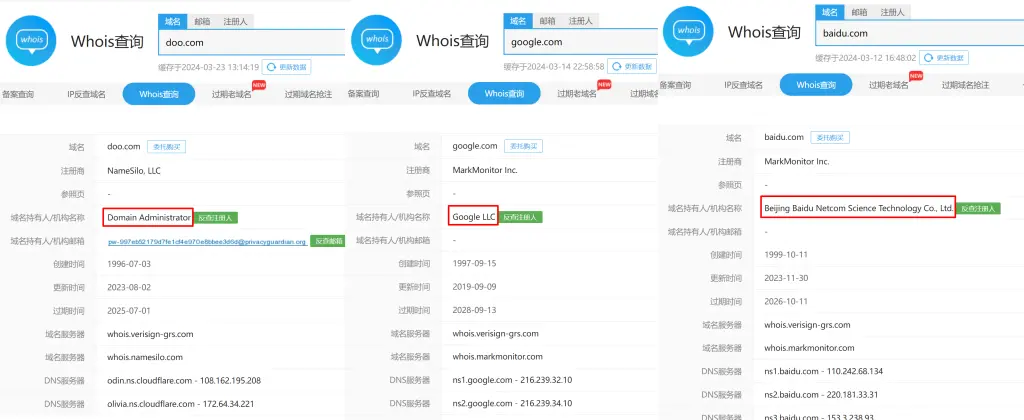Click whois.namesilo.com server entry
Viewport: 1024px width, 420px height.
tap(145, 357)
